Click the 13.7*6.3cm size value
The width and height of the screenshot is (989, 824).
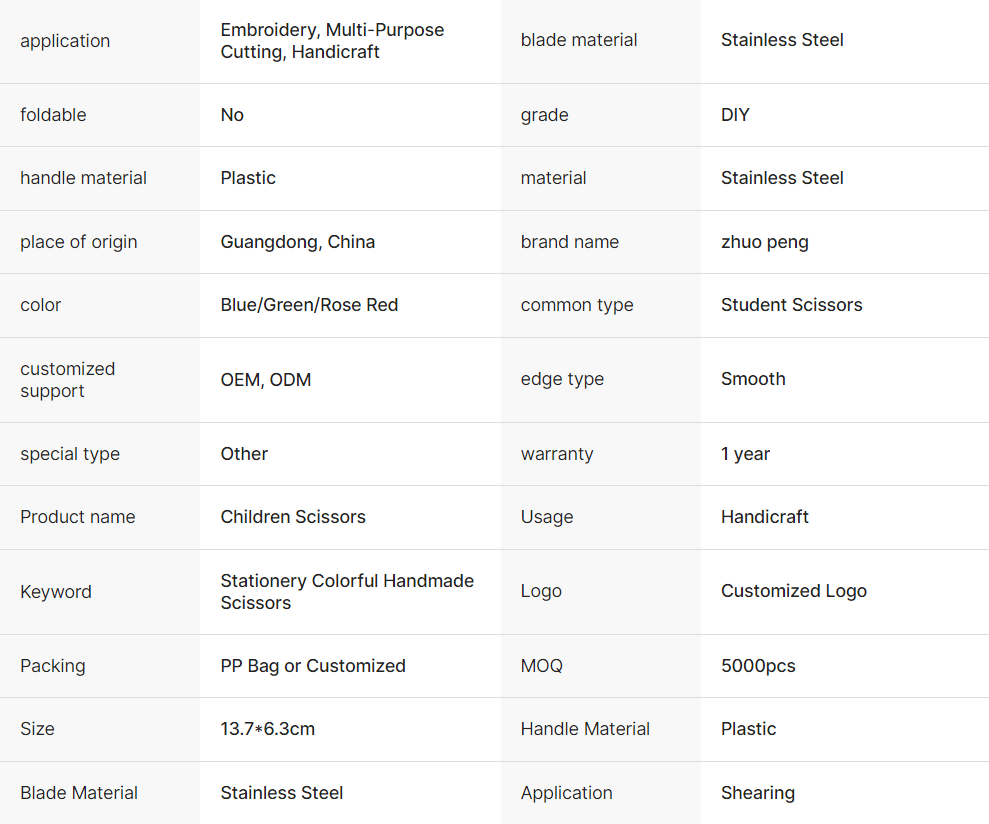coord(267,729)
